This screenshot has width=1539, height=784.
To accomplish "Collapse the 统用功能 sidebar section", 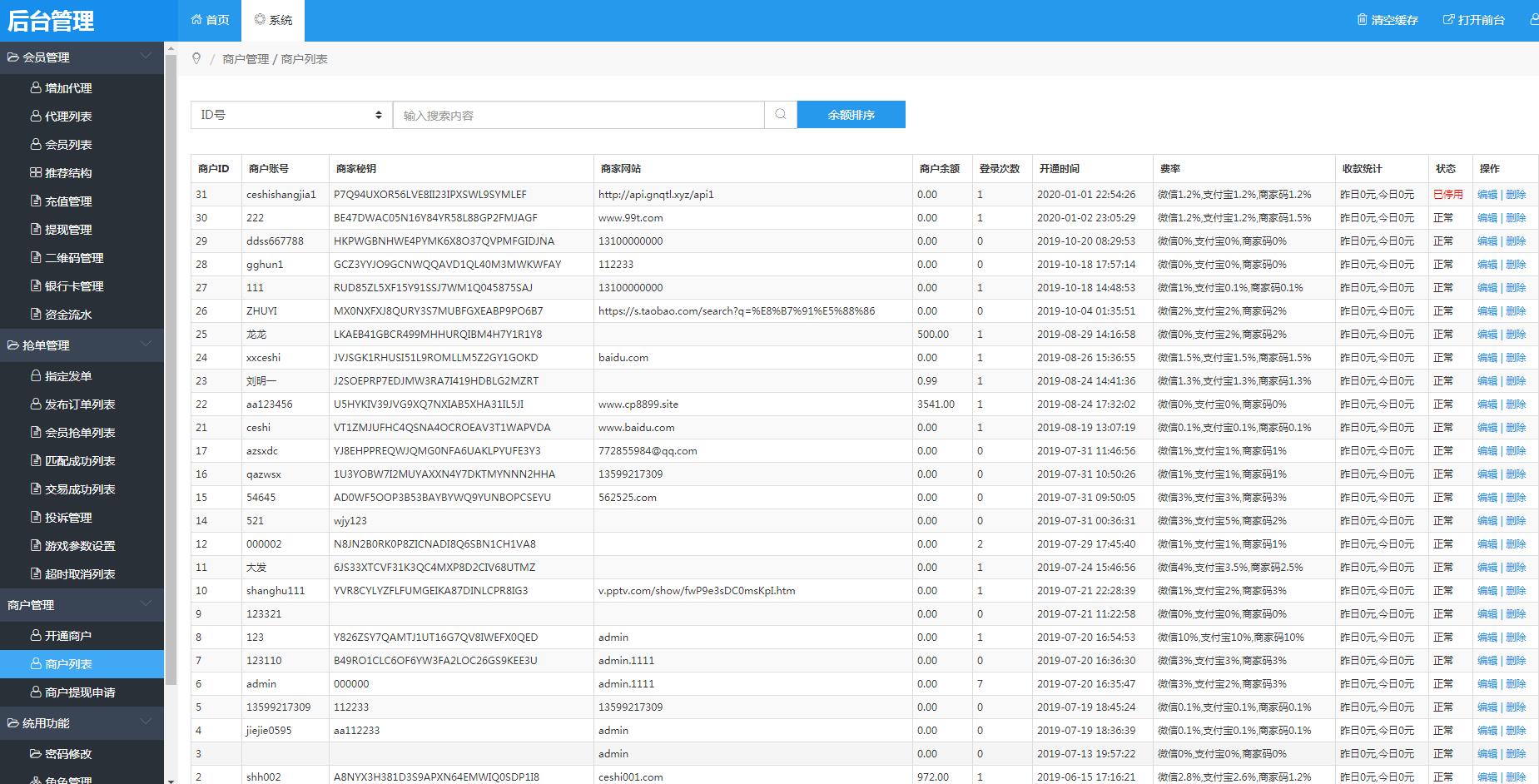I will coord(82,722).
